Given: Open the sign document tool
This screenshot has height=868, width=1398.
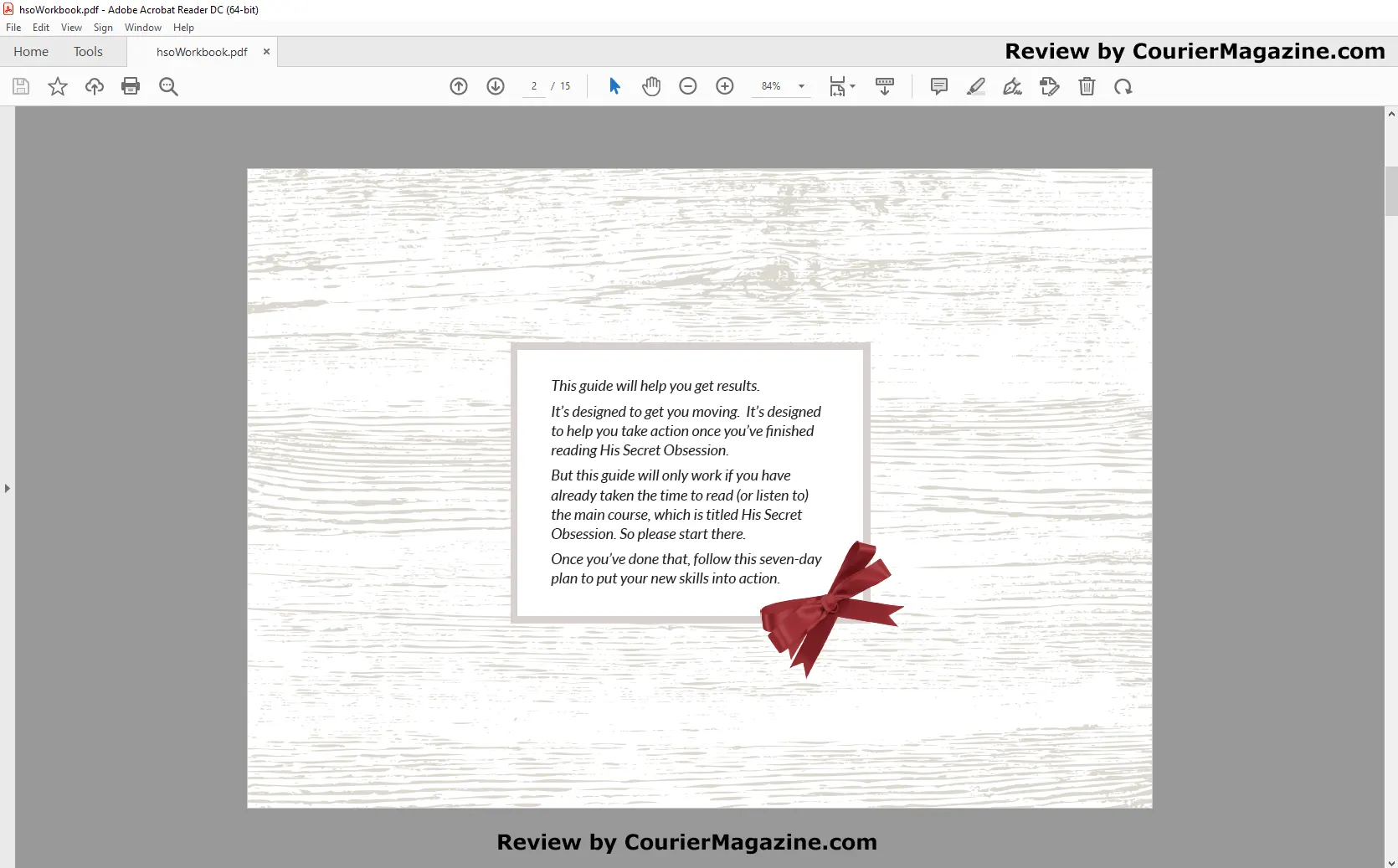Looking at the screenshot, I should 1013,86.
